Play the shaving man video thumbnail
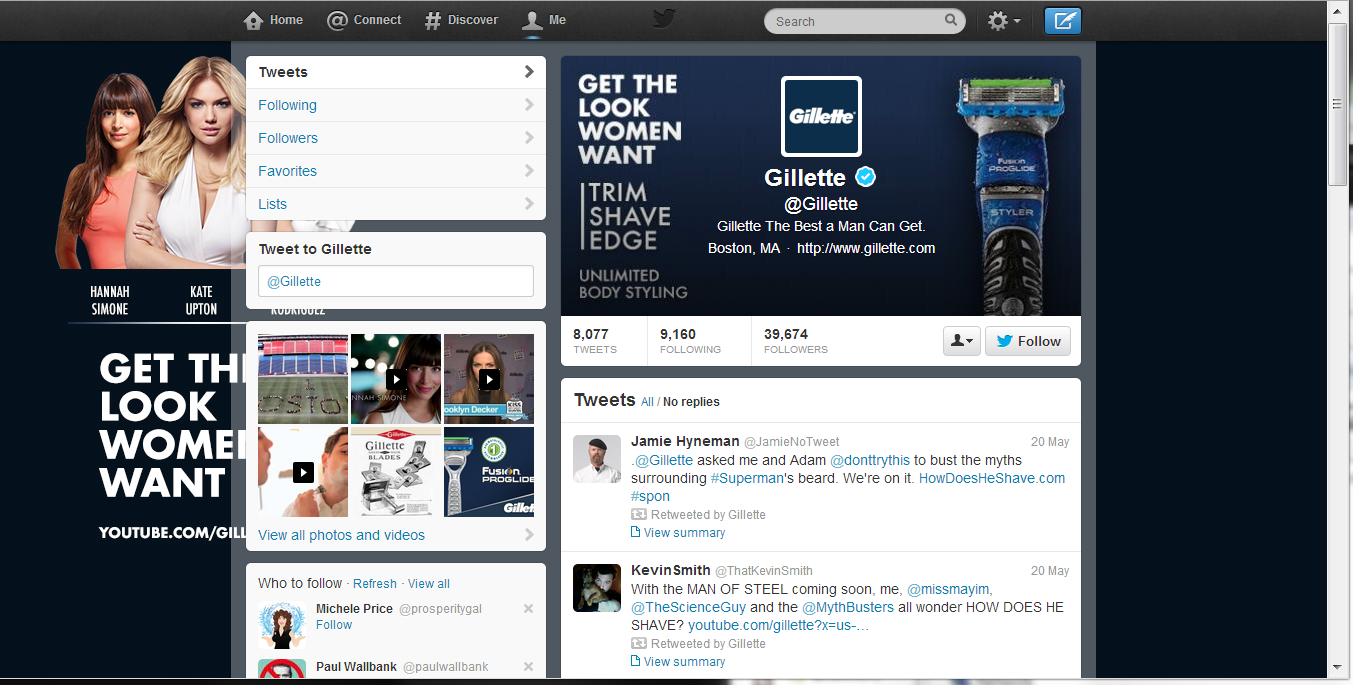 pos(303,472)
